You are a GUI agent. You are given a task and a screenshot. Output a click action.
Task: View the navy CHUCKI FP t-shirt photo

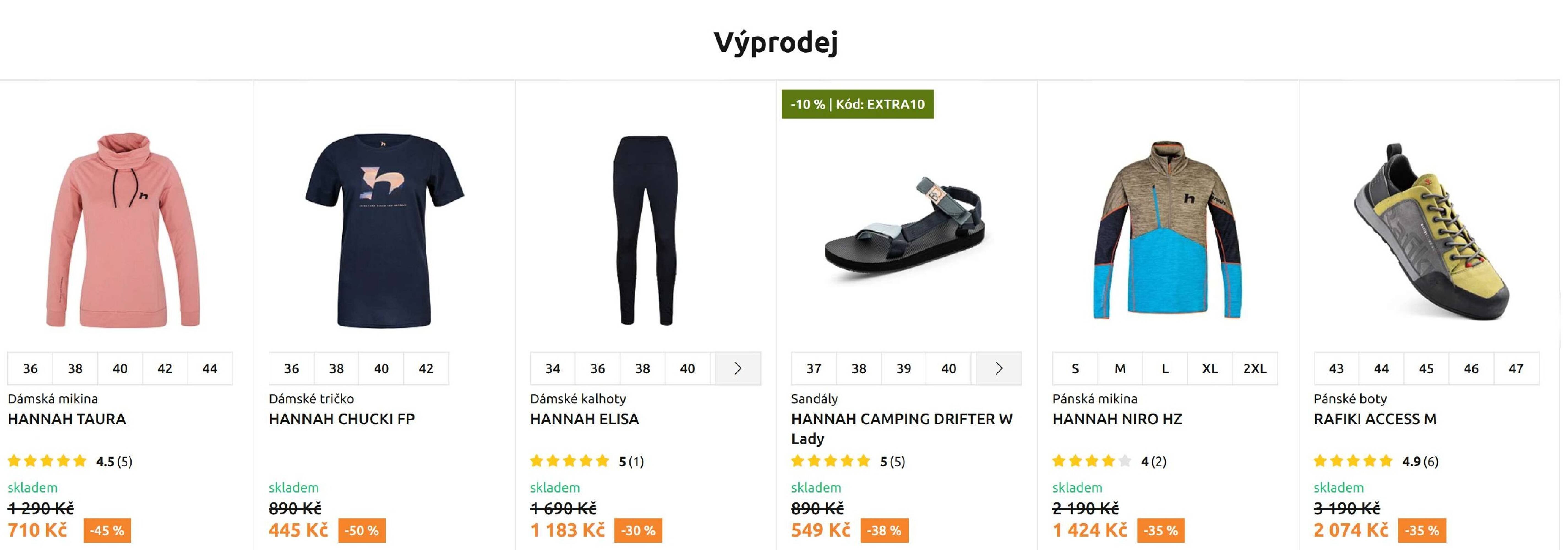pos(384,230)
